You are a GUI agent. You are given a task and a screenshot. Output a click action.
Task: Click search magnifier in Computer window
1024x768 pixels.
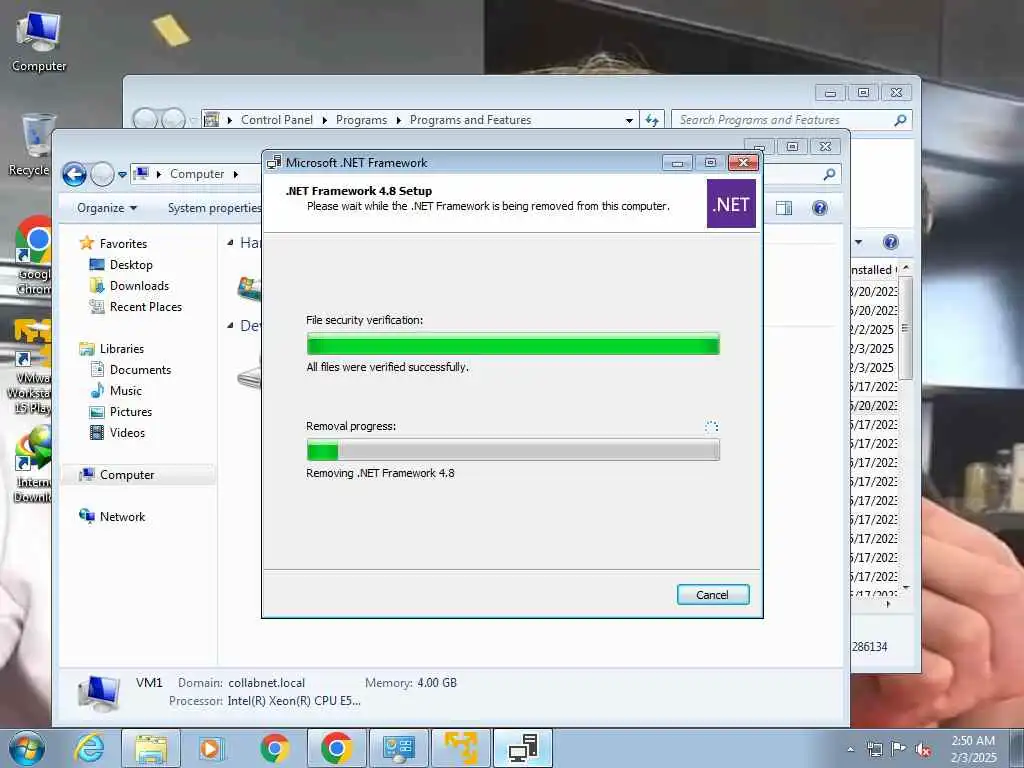coord(829,174)
